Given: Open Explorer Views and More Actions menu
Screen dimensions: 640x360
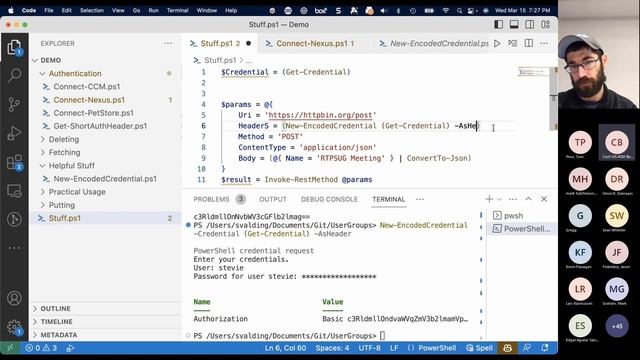Looking at the screenshot, I should click(x=168, y=43).
